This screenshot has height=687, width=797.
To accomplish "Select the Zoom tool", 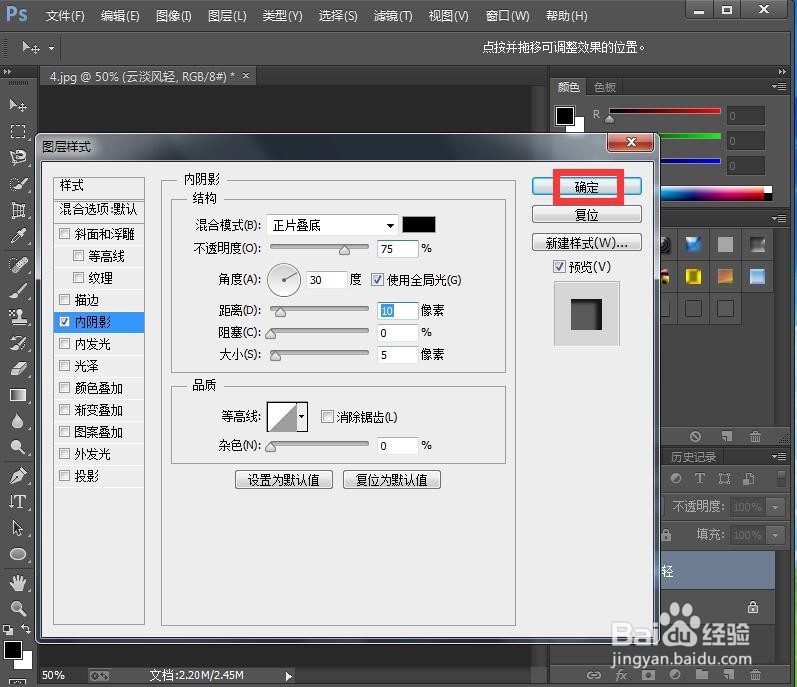I will (18, 608).
